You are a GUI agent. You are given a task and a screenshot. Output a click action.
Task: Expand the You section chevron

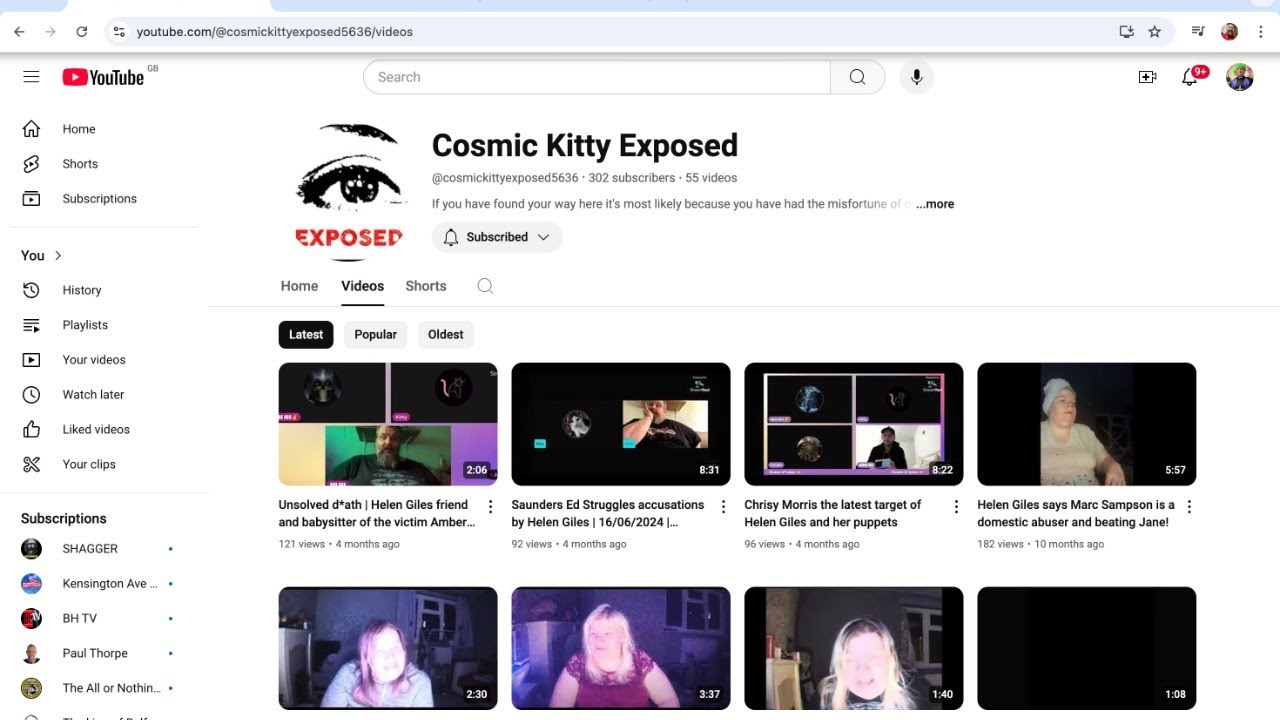point(58,256)
